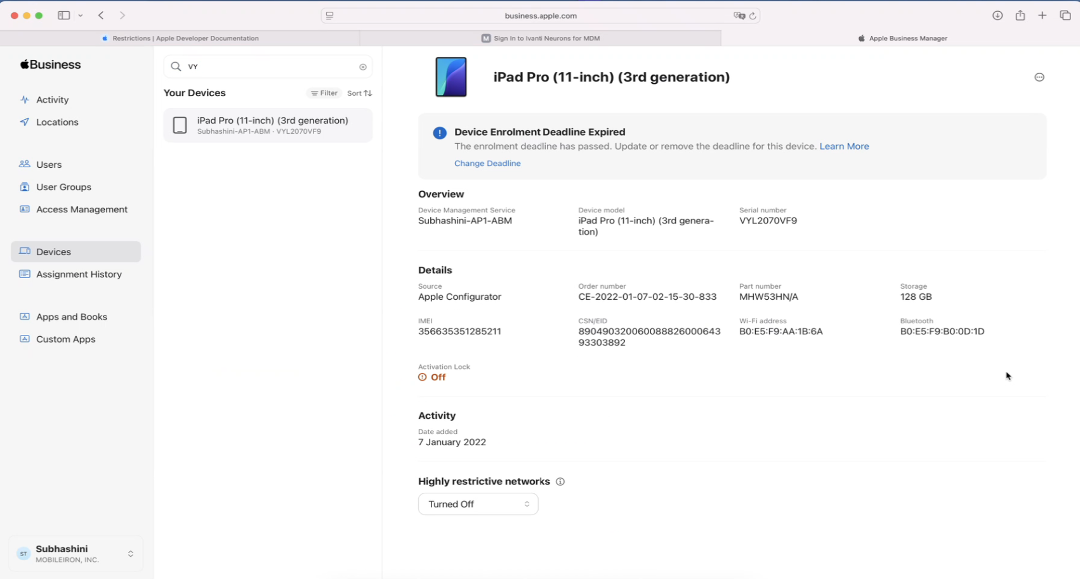
Task: Open the Filter options for devices
Action: (x=324, y=93)
